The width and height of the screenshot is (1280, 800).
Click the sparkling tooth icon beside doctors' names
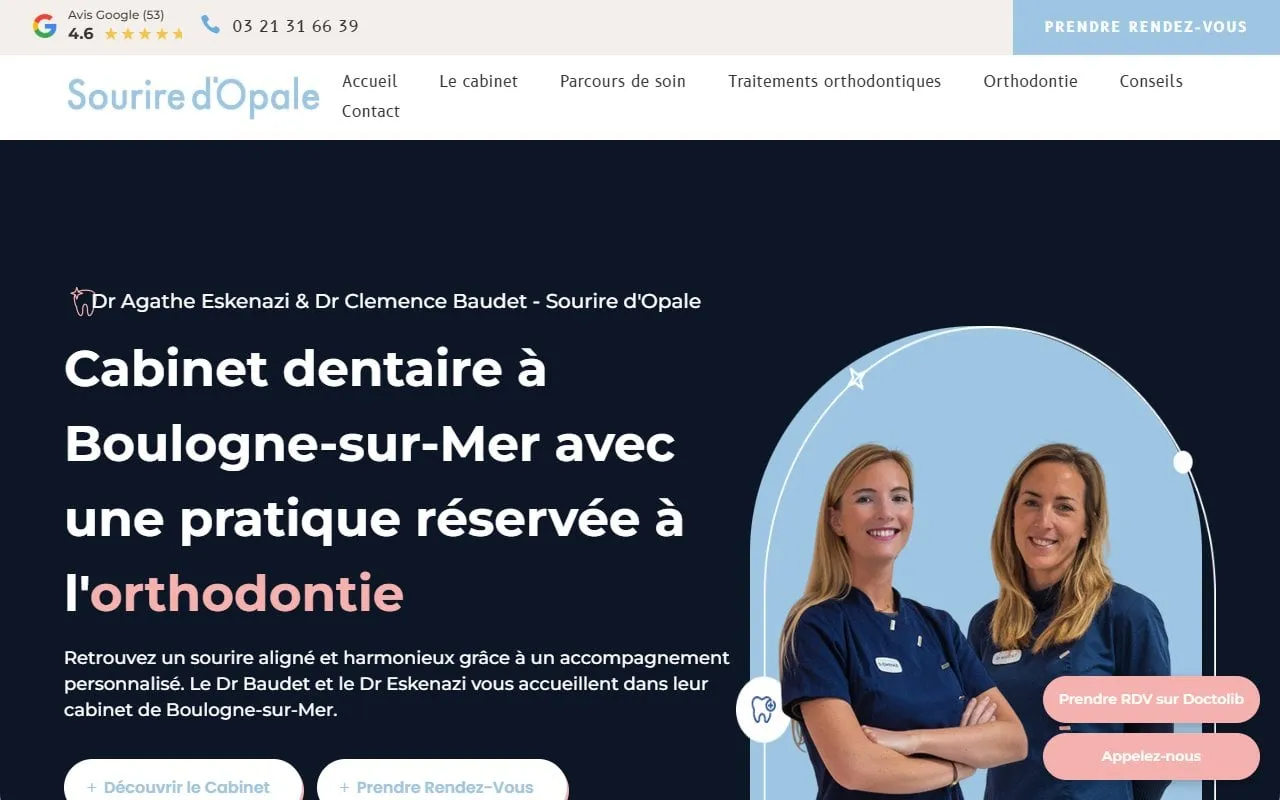tap(81, 301)
